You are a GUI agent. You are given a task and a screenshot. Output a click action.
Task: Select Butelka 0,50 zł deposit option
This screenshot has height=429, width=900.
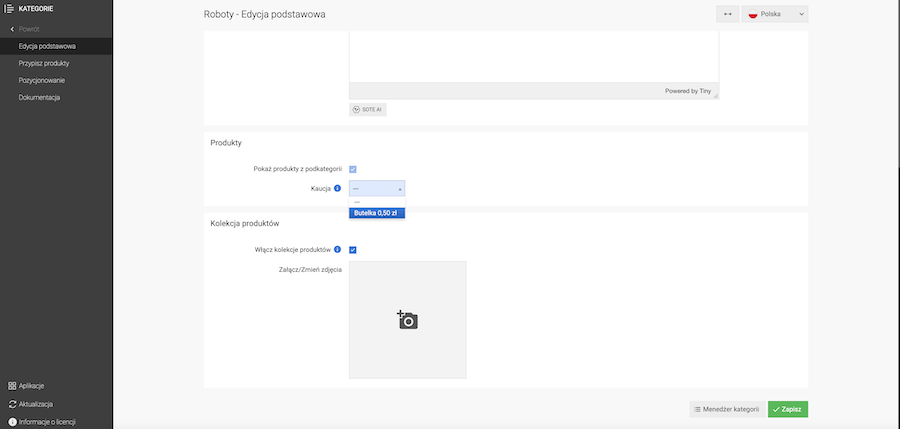pyautogui.click(x=377, y=212)
